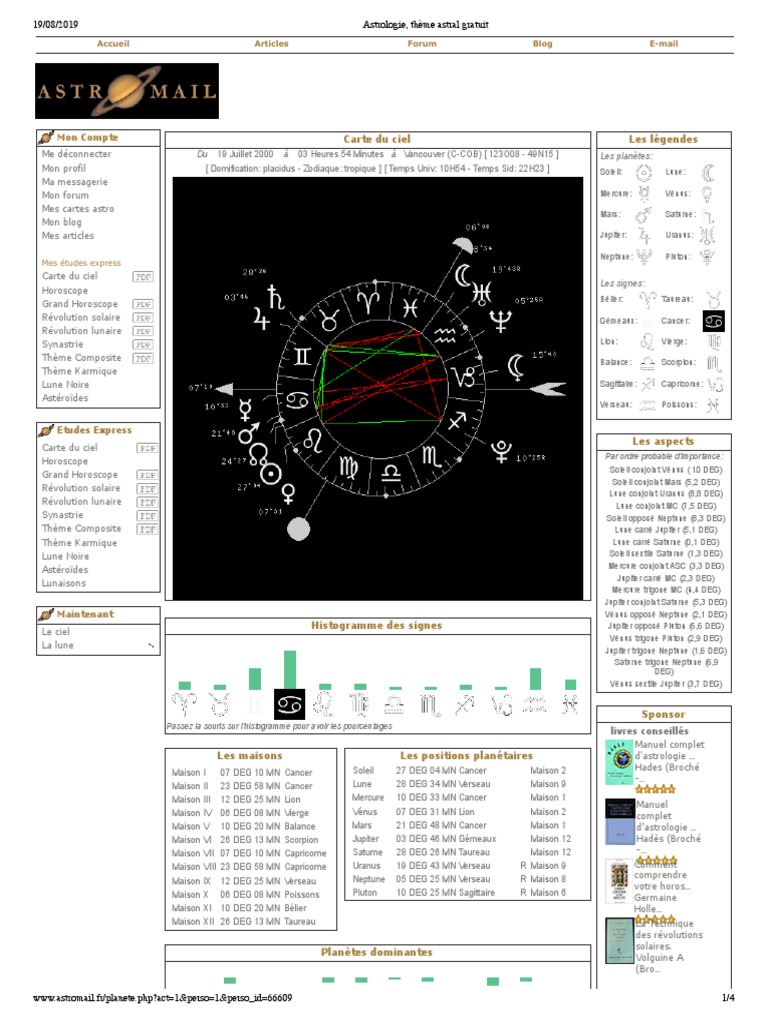Click the révolutions solaires book cover
This screenshot has width=768, height=1024.
619,941
